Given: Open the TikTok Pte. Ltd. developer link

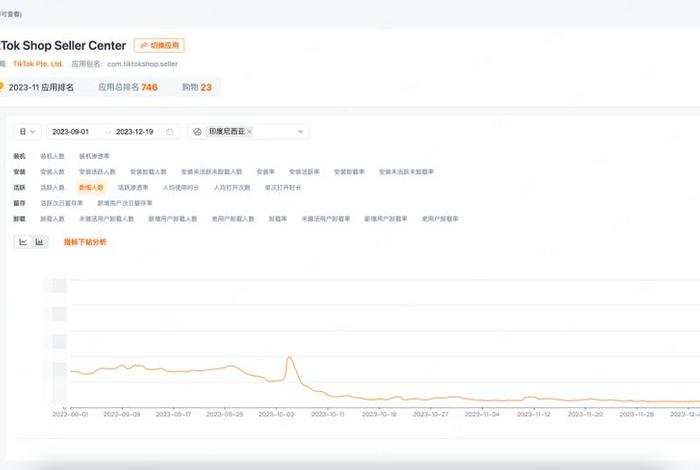Looking at the screenshot, I should point(38,64).
